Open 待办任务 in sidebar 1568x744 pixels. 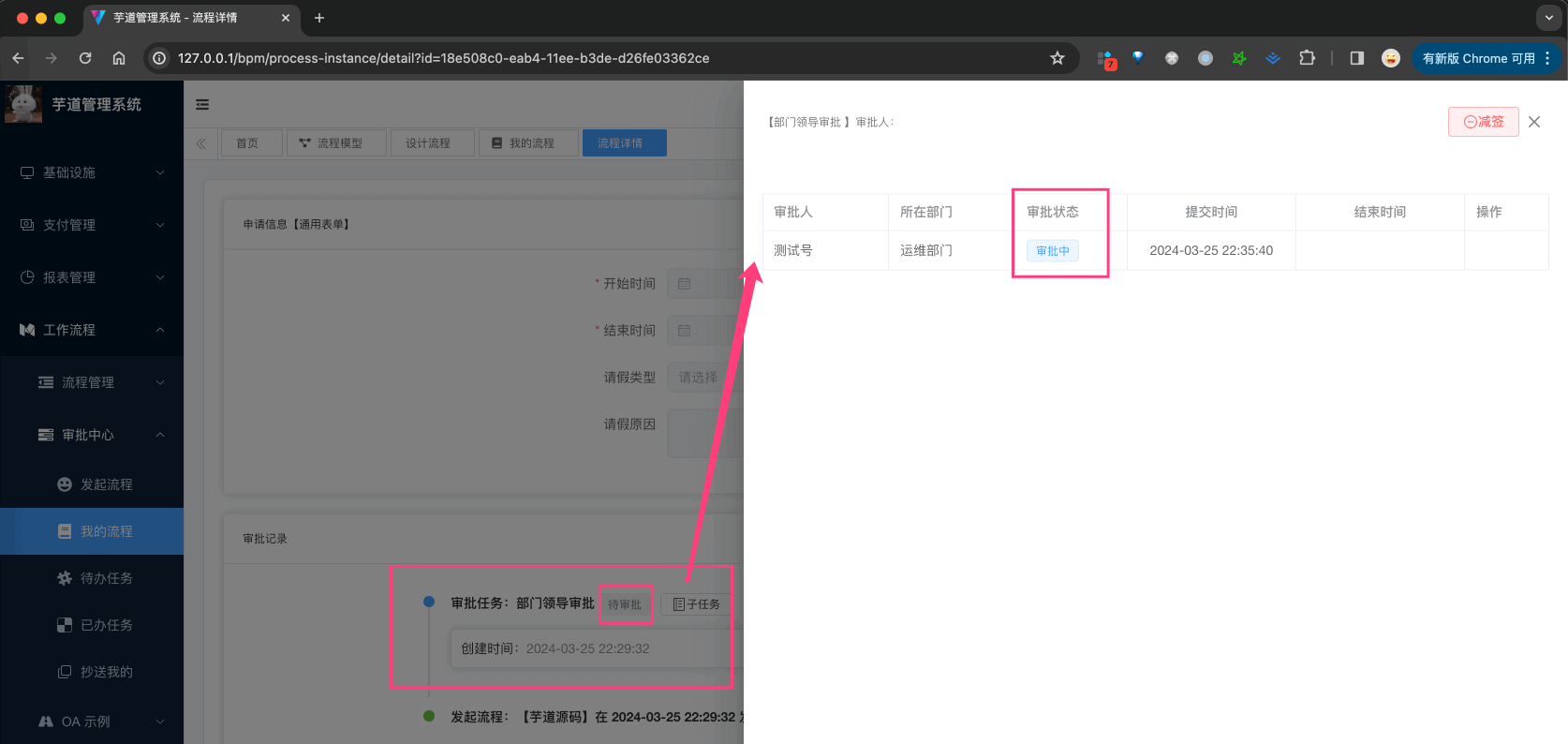[x=106, y=578]
